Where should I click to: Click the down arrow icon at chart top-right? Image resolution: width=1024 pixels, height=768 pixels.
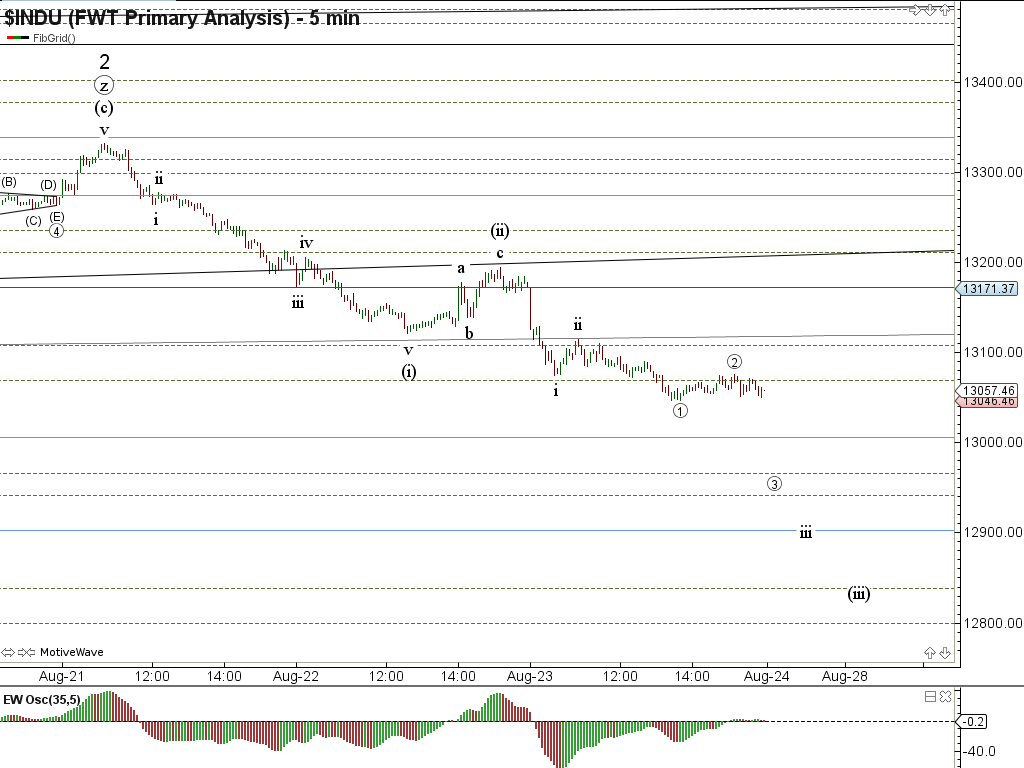click(932, 9)
